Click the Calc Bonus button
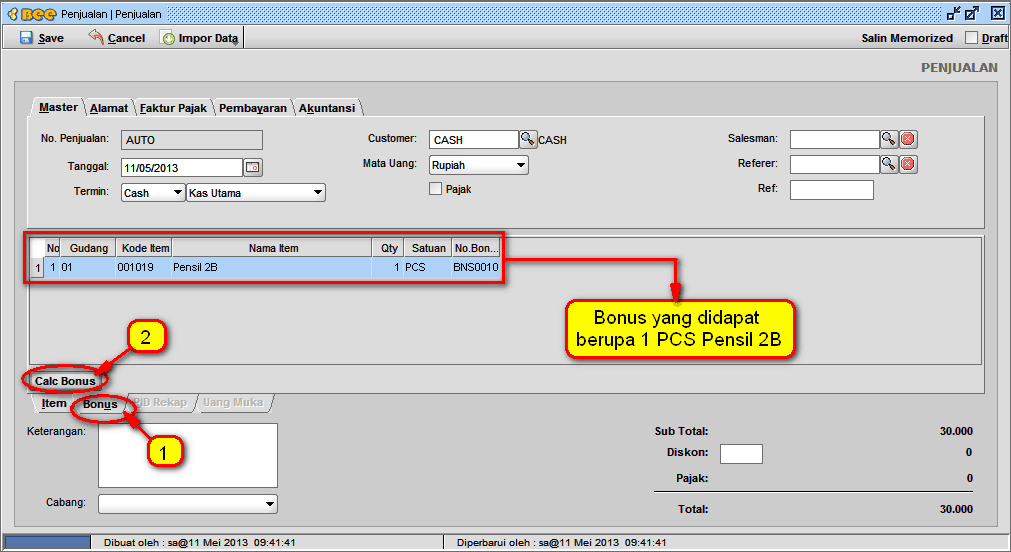Image resolution: width=1011 pixels, height=552 pixels. 64,381
